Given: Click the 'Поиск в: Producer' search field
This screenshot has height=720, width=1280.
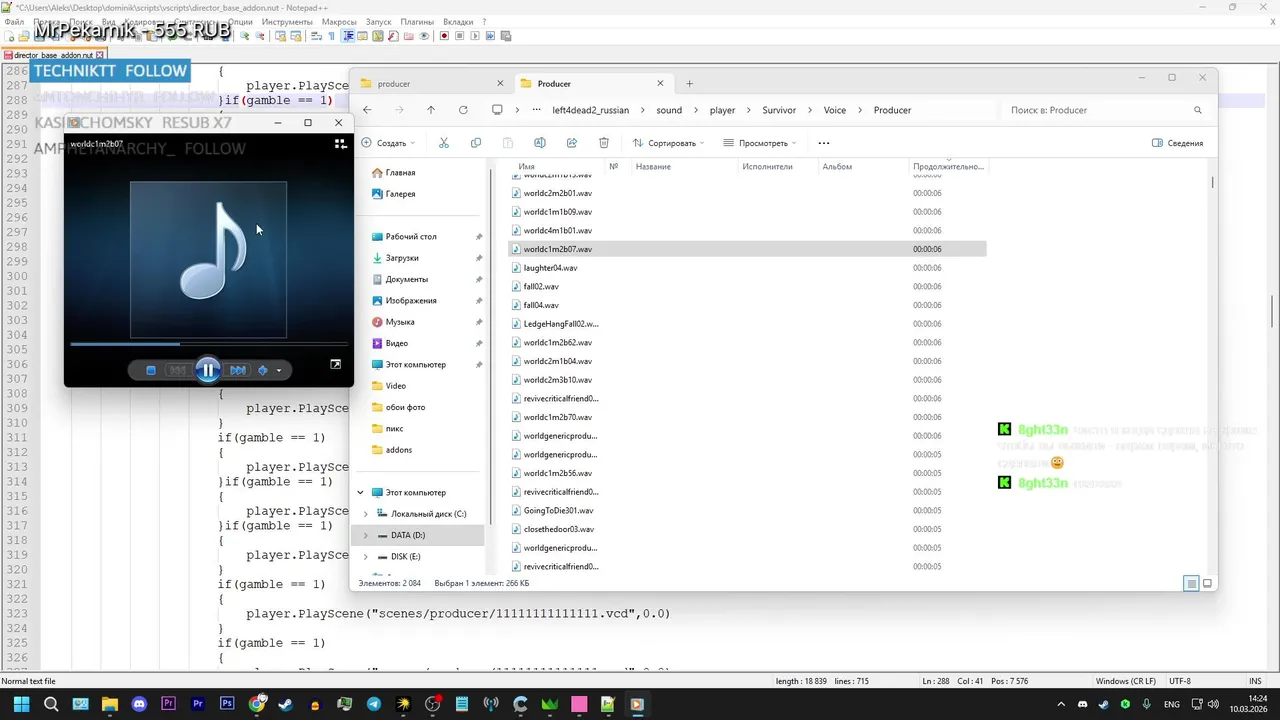Looking at the screenshot, I should pos(1105,110).
